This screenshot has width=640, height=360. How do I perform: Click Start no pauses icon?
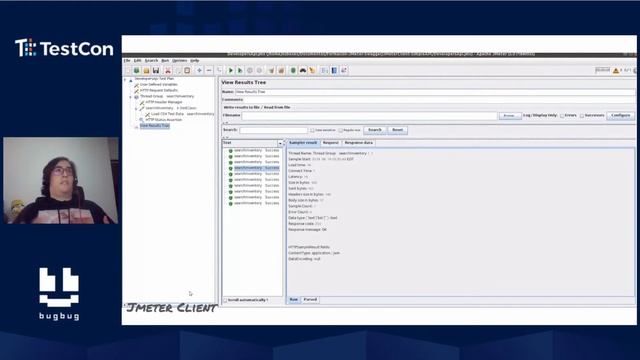(240, 71)
